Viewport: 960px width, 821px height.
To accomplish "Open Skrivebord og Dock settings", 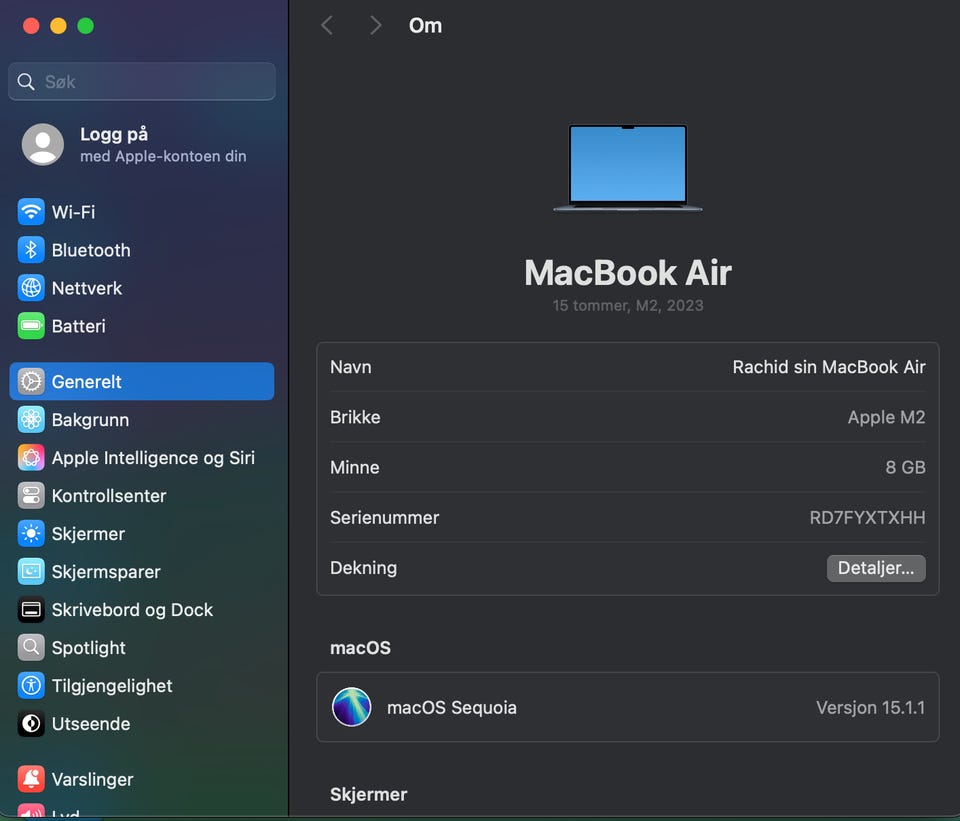I will point(132,610).
